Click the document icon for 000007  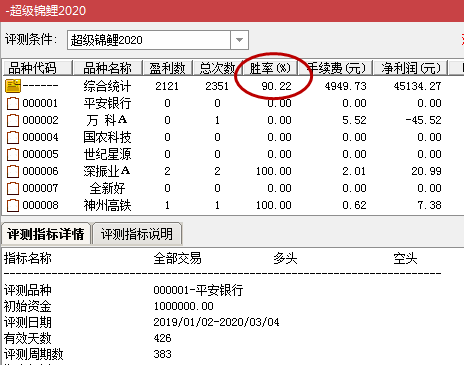click(13, 188)
